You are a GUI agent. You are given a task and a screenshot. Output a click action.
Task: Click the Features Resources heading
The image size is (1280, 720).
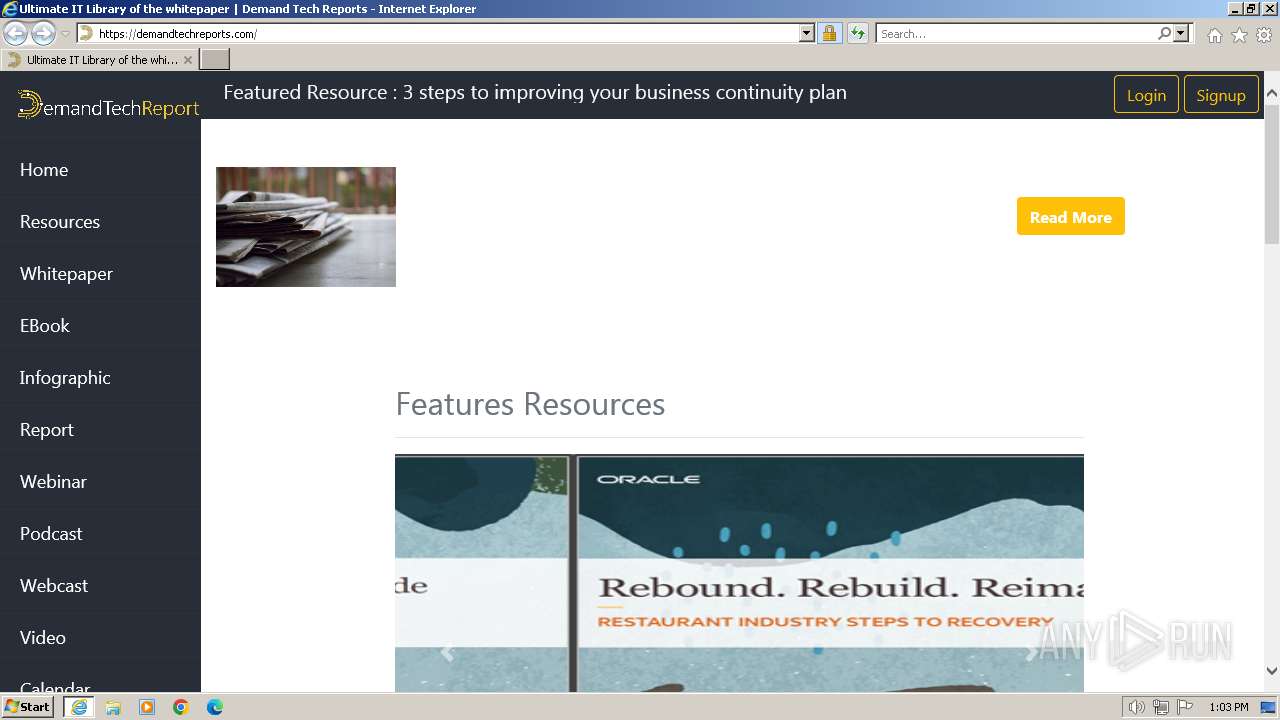[x=530, y=404]
